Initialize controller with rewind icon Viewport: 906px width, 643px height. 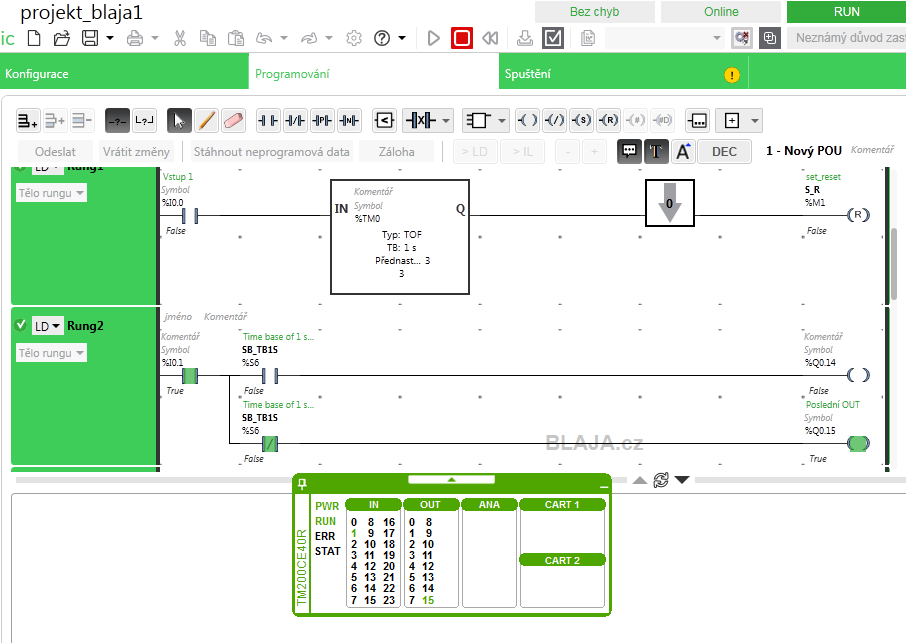[490, 38]
